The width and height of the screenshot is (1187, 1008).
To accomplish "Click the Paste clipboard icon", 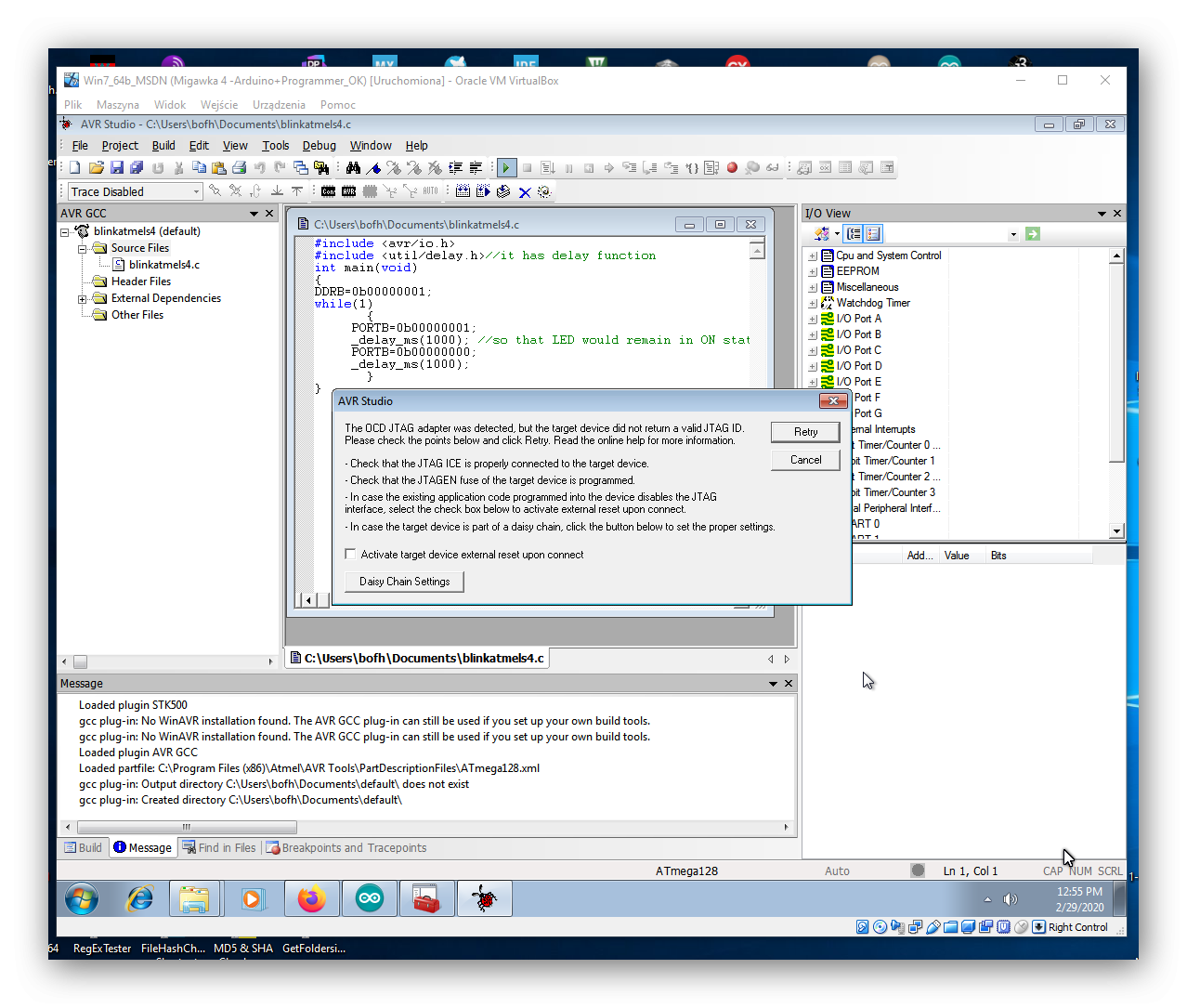I will coord(219,168).
